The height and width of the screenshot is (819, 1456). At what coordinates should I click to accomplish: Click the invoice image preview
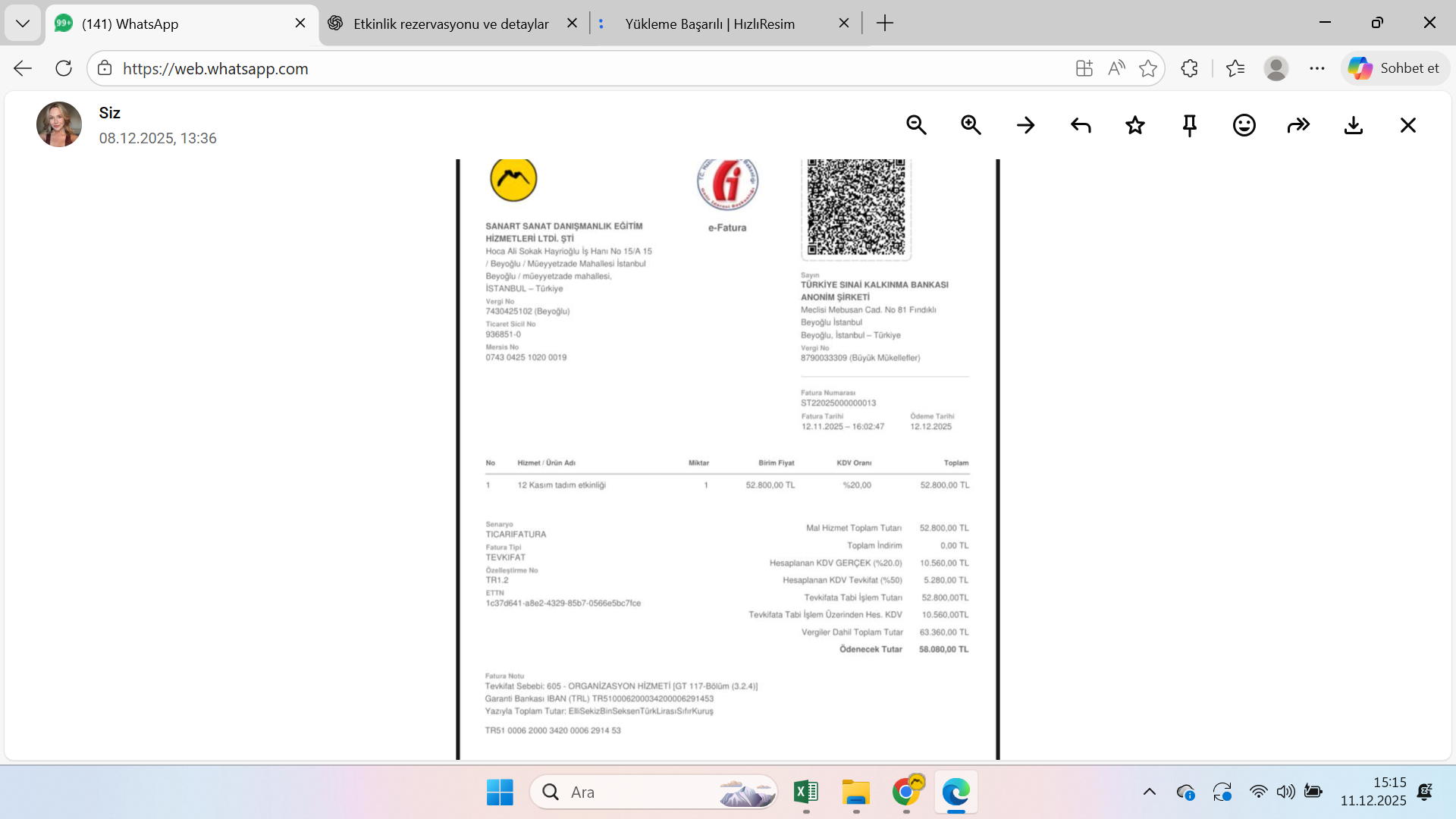(x=728, y=460)
